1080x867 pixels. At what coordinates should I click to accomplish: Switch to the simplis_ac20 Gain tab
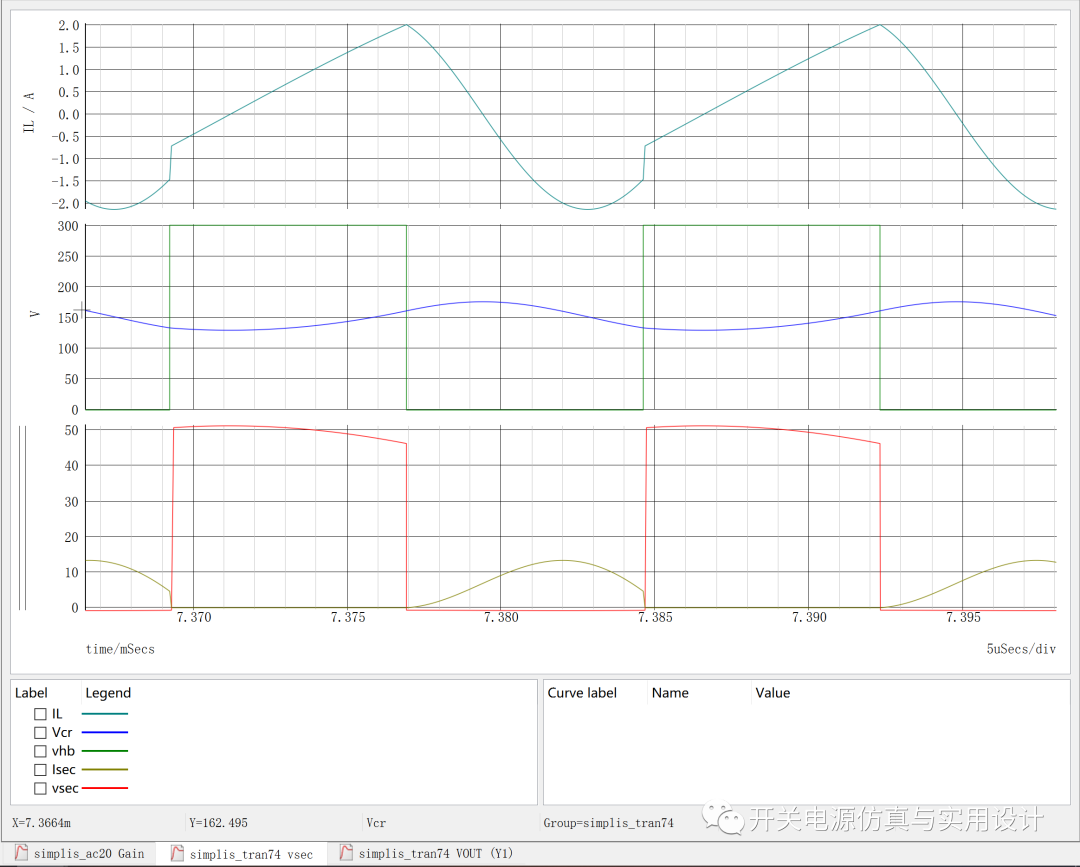click(x=78, y=854)
